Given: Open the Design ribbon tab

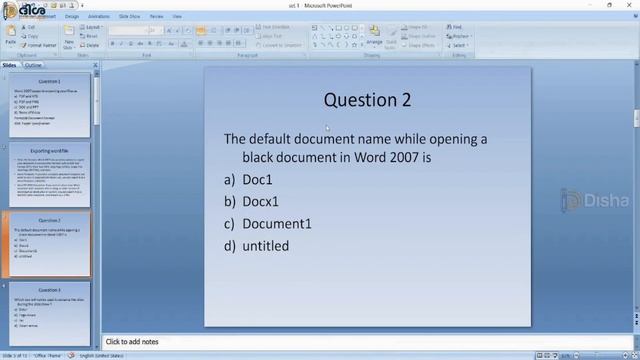Looking at the screenshot, I should click(x=72, y=16).
